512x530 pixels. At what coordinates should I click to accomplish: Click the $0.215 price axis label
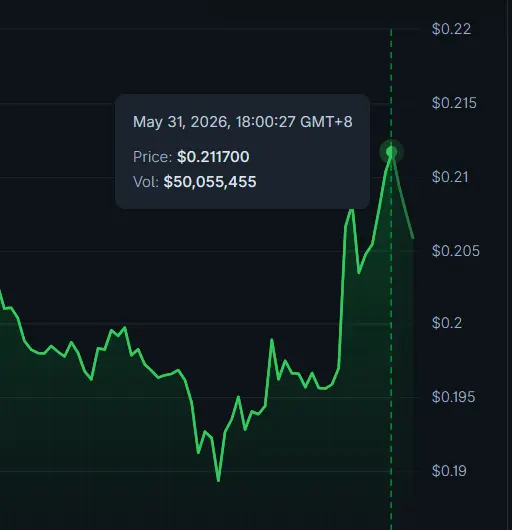tap(454, 103)
